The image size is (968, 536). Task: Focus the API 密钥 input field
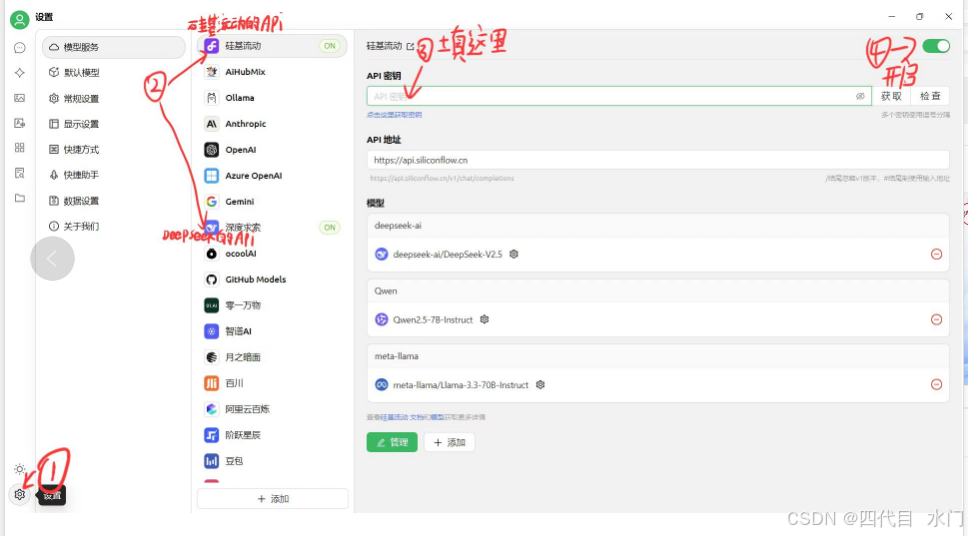pos(619,96)
